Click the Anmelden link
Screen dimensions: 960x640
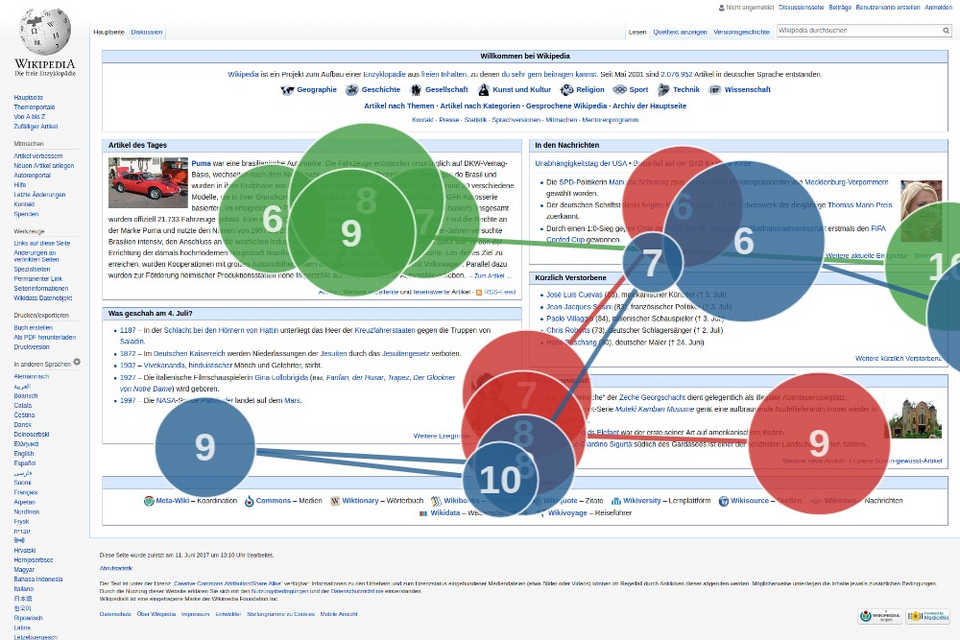point(937,7)
